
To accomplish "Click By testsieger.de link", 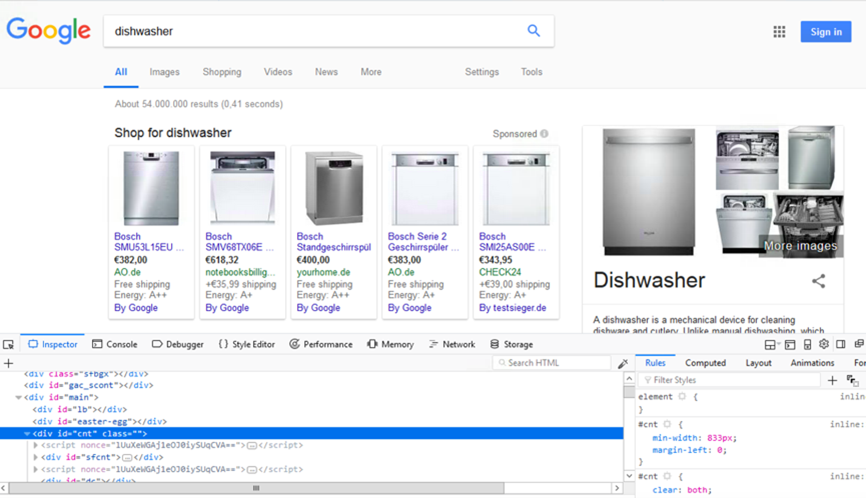I will pos(513,308).
